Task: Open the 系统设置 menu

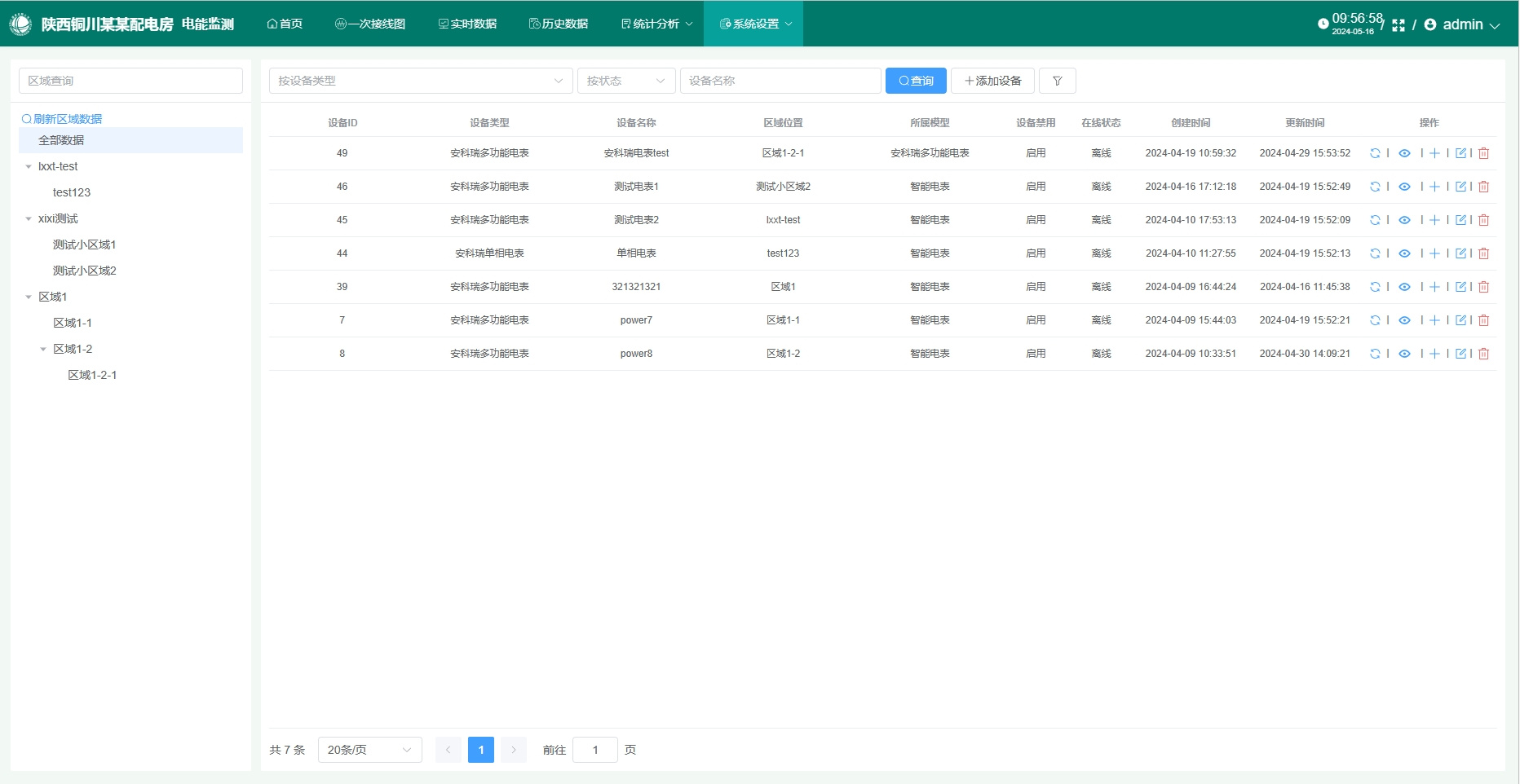Action: click(754, 24)
